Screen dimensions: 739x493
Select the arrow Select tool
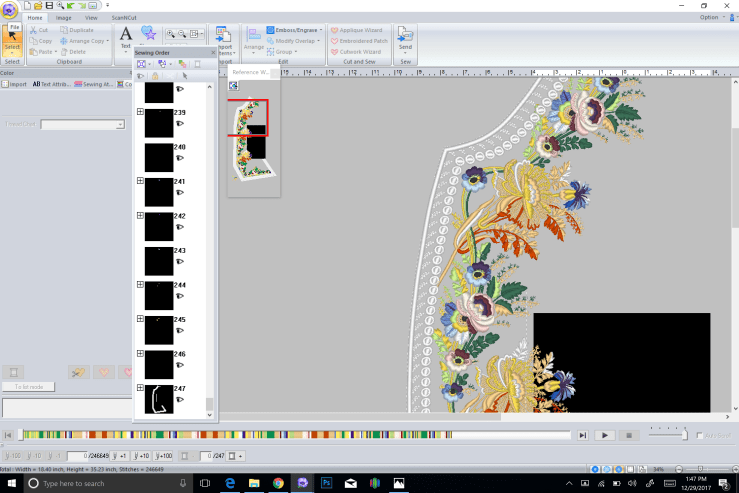click(x=12, y=39)
